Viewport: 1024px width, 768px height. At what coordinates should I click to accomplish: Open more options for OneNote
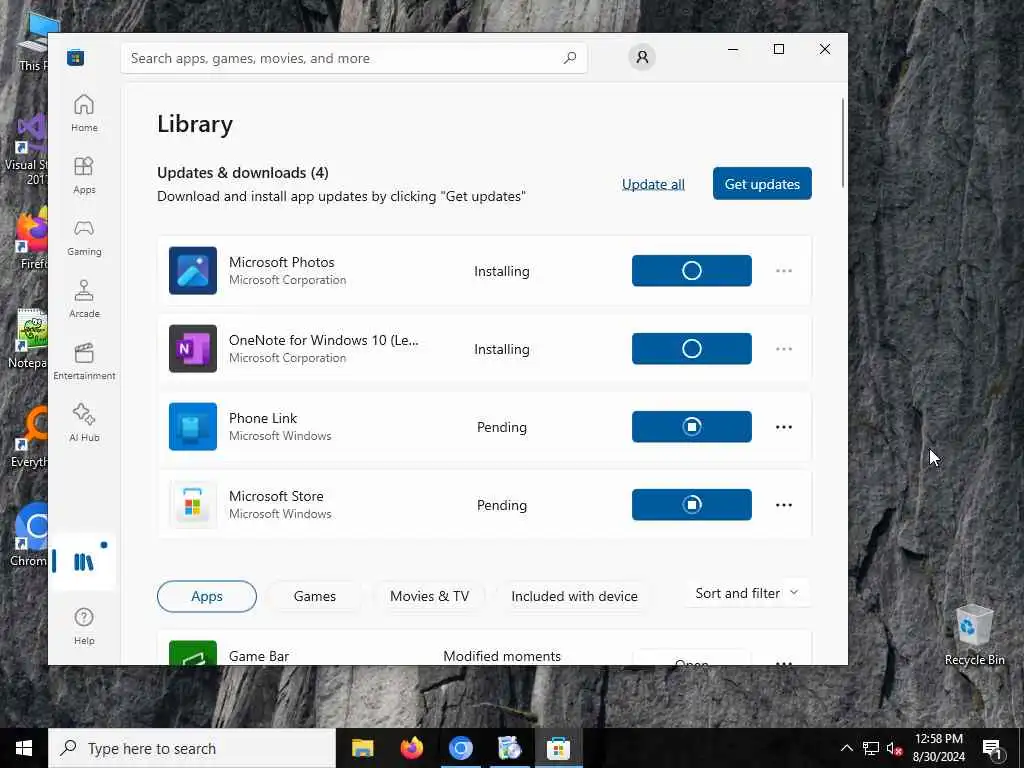coord(784,349)
